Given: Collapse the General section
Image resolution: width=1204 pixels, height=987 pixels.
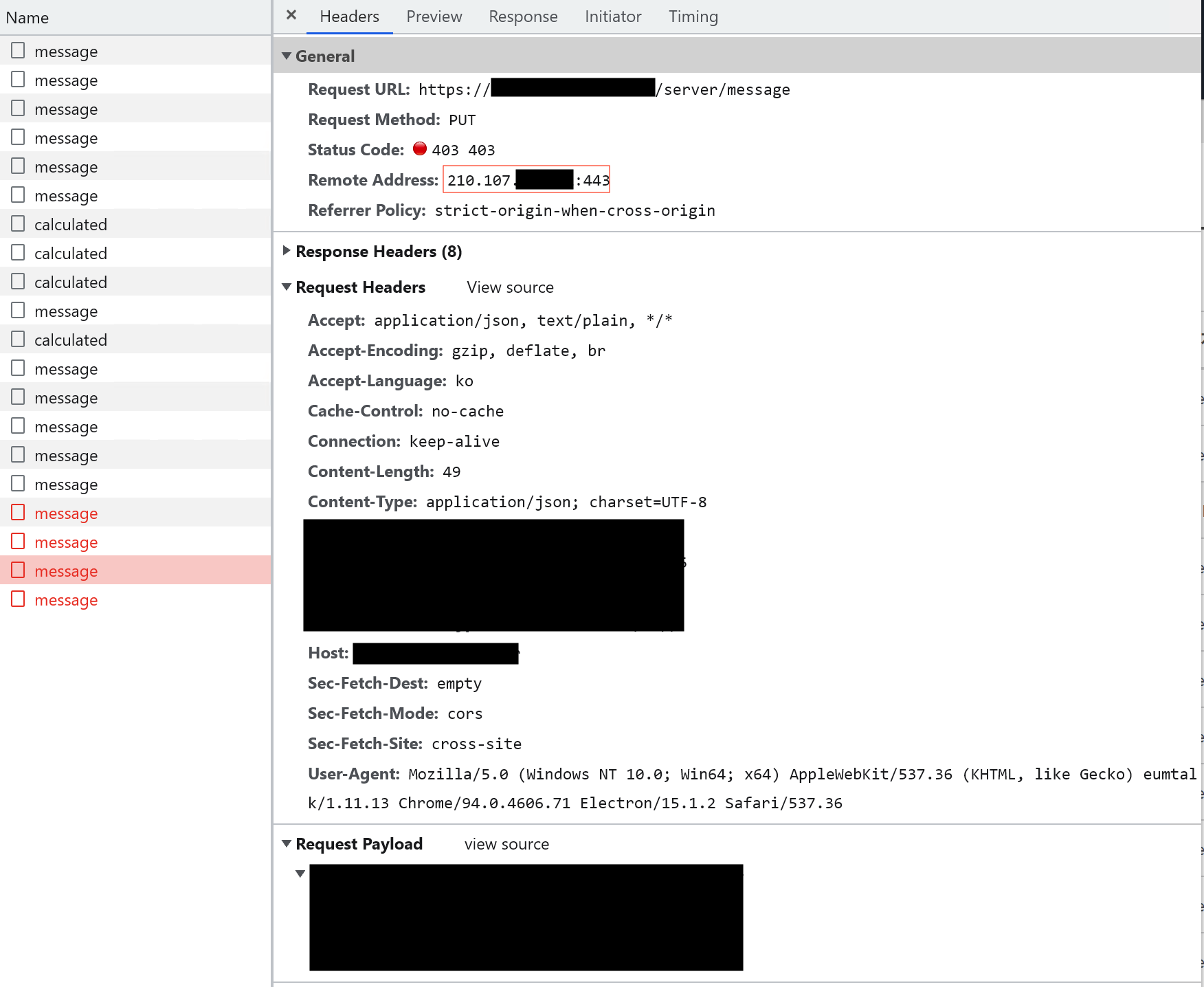Looking at the screenshot, I should point(287,56).
